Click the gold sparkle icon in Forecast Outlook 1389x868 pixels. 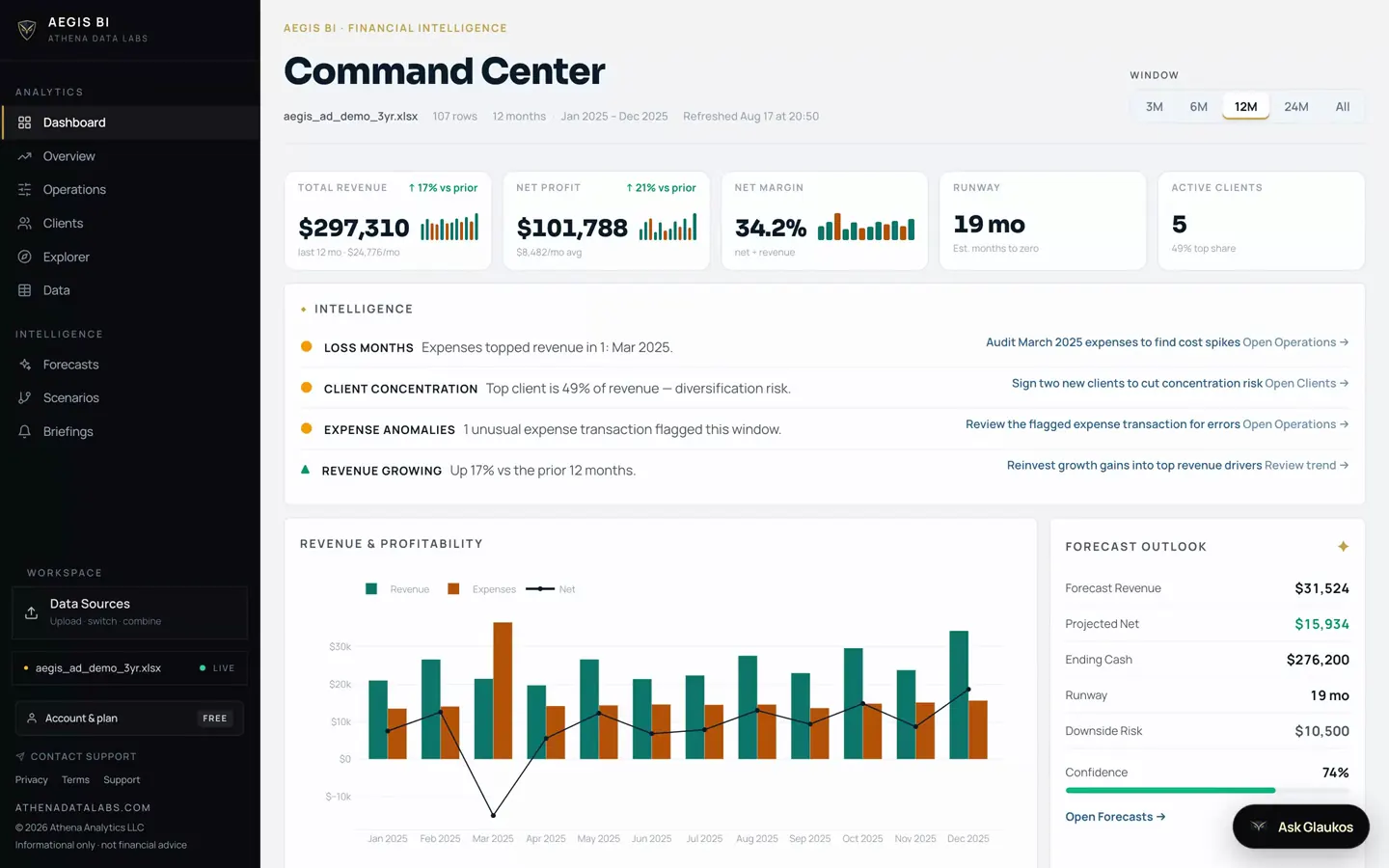click(1343, 547)
